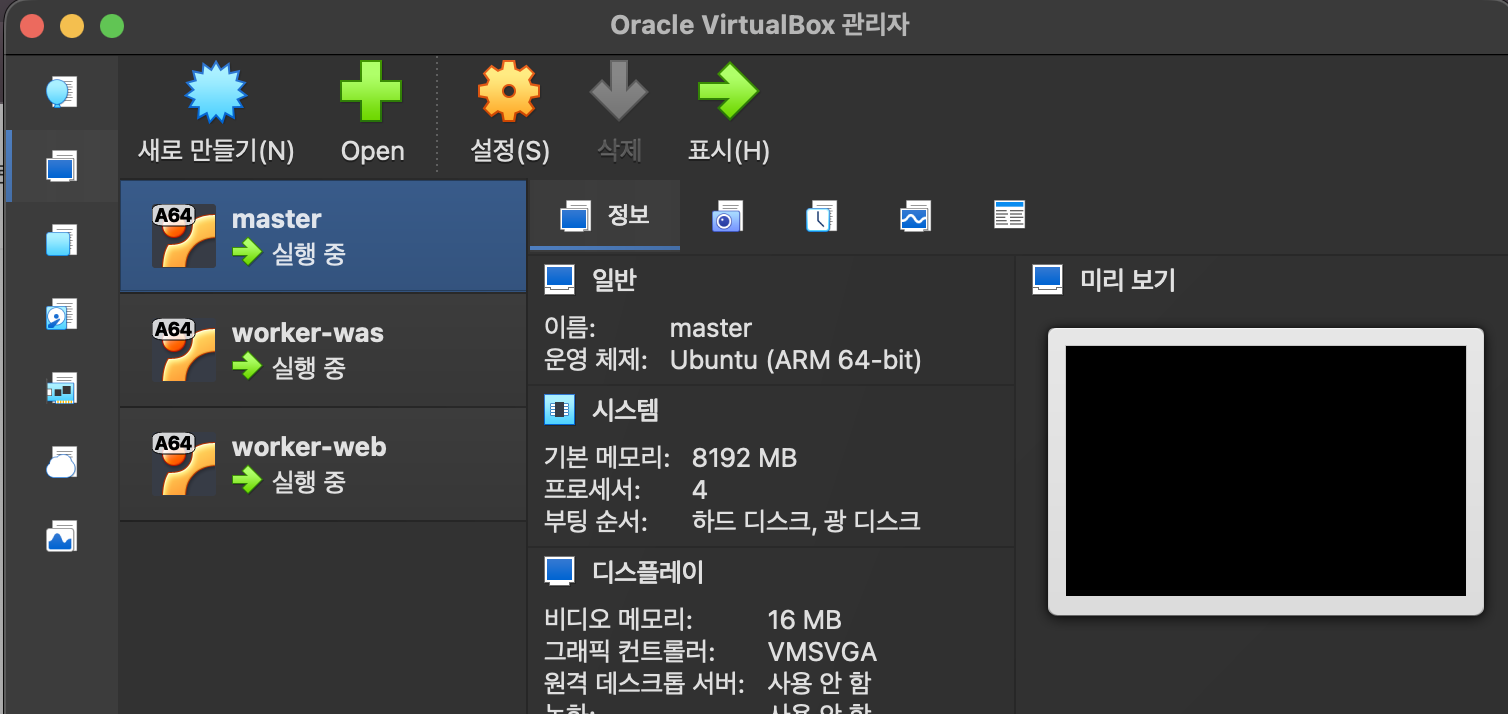
Task: Click the Ubuntu (ARM 64-bit) OS value
Action: pyautogui.click(x=795, y=360)
